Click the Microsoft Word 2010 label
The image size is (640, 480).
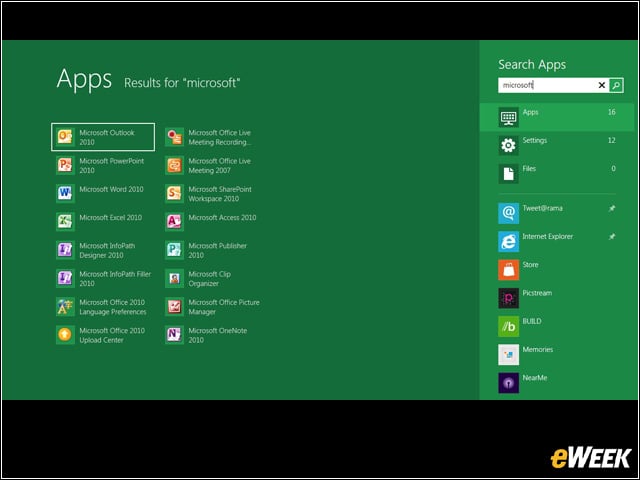[111, 189]
